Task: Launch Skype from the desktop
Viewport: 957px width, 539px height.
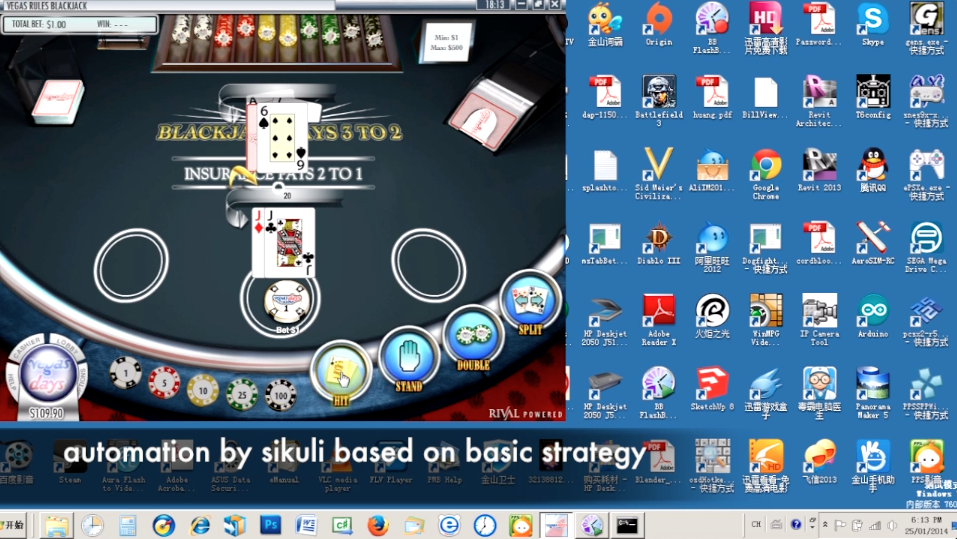Action: [873, 24]
